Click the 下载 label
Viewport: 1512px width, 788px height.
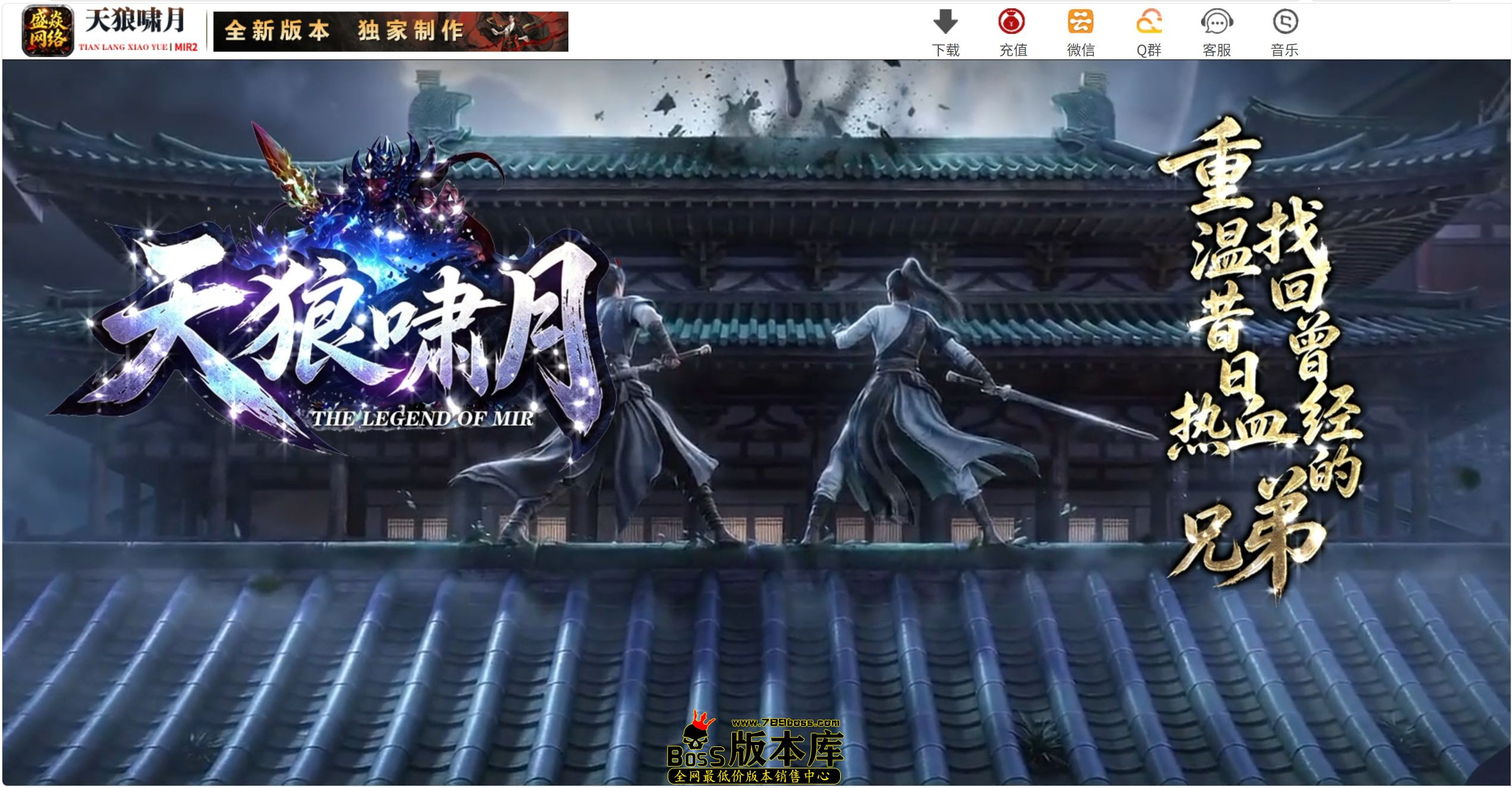pos(945,51)
